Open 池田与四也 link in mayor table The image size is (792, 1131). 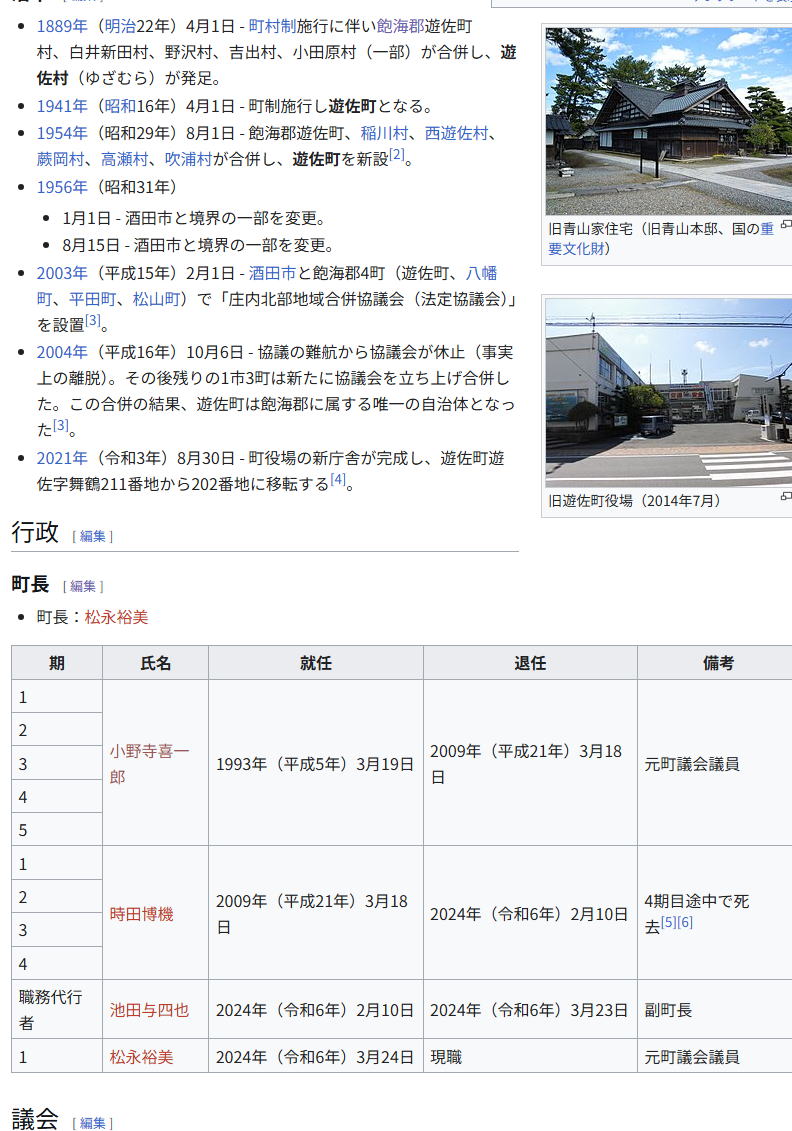coord(149,1010)
